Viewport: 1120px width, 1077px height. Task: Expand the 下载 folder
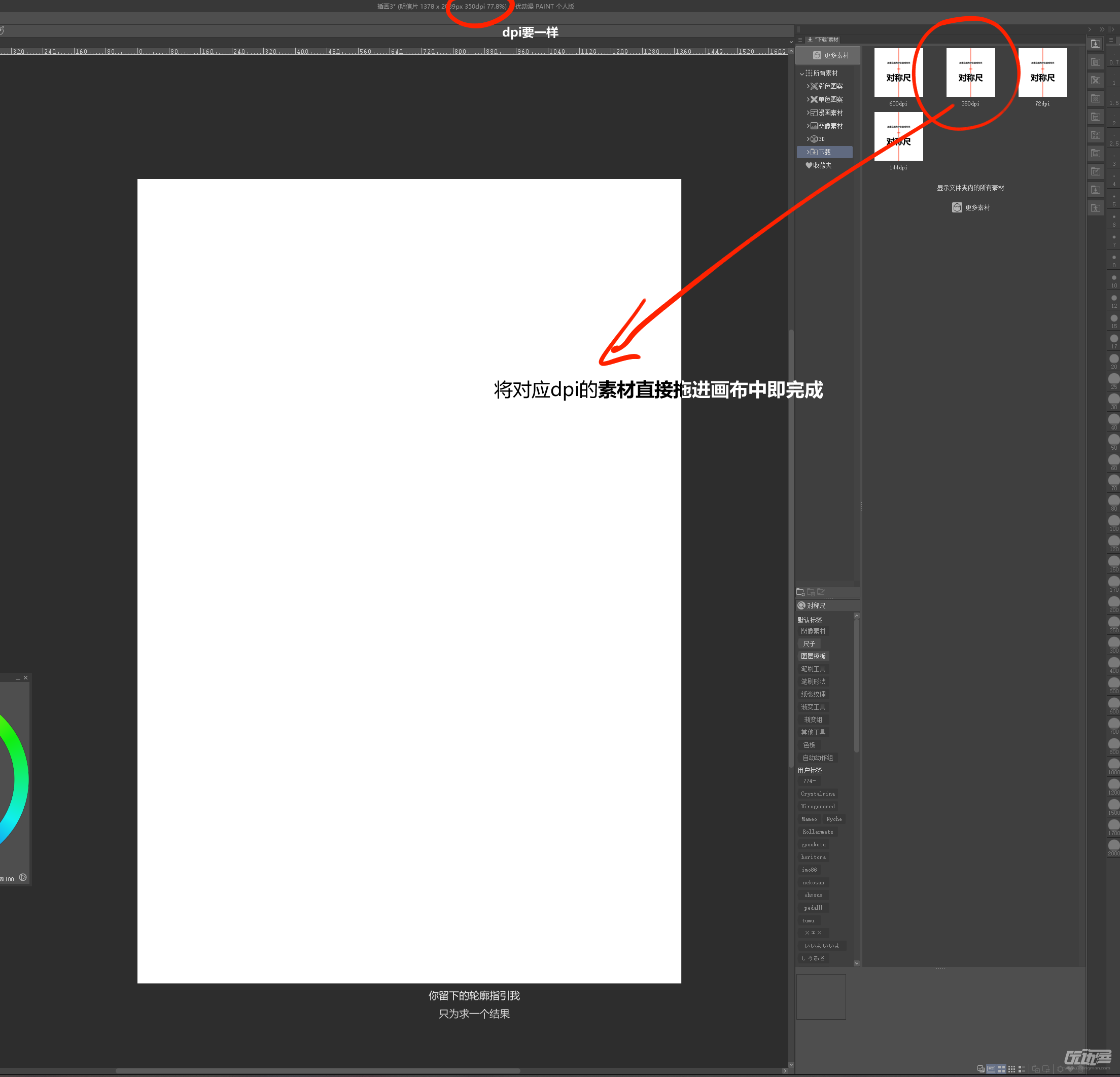tap(808, 152)
